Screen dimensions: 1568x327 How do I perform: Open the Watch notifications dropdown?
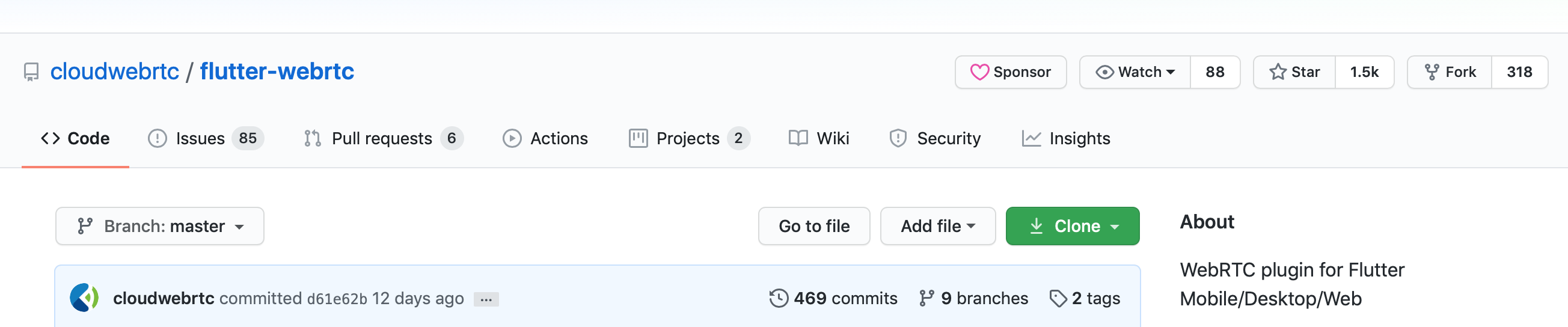[x=1135, y=72]
